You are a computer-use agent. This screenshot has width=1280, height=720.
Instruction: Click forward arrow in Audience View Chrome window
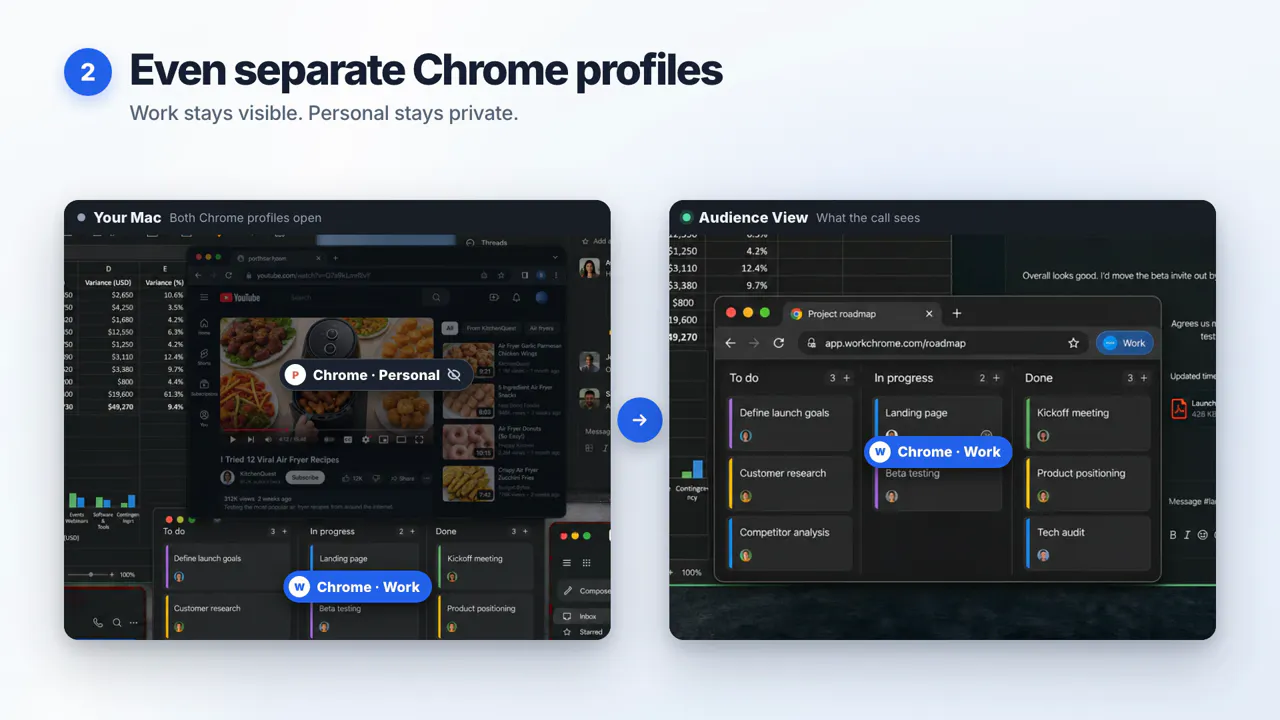coord(754,343)
